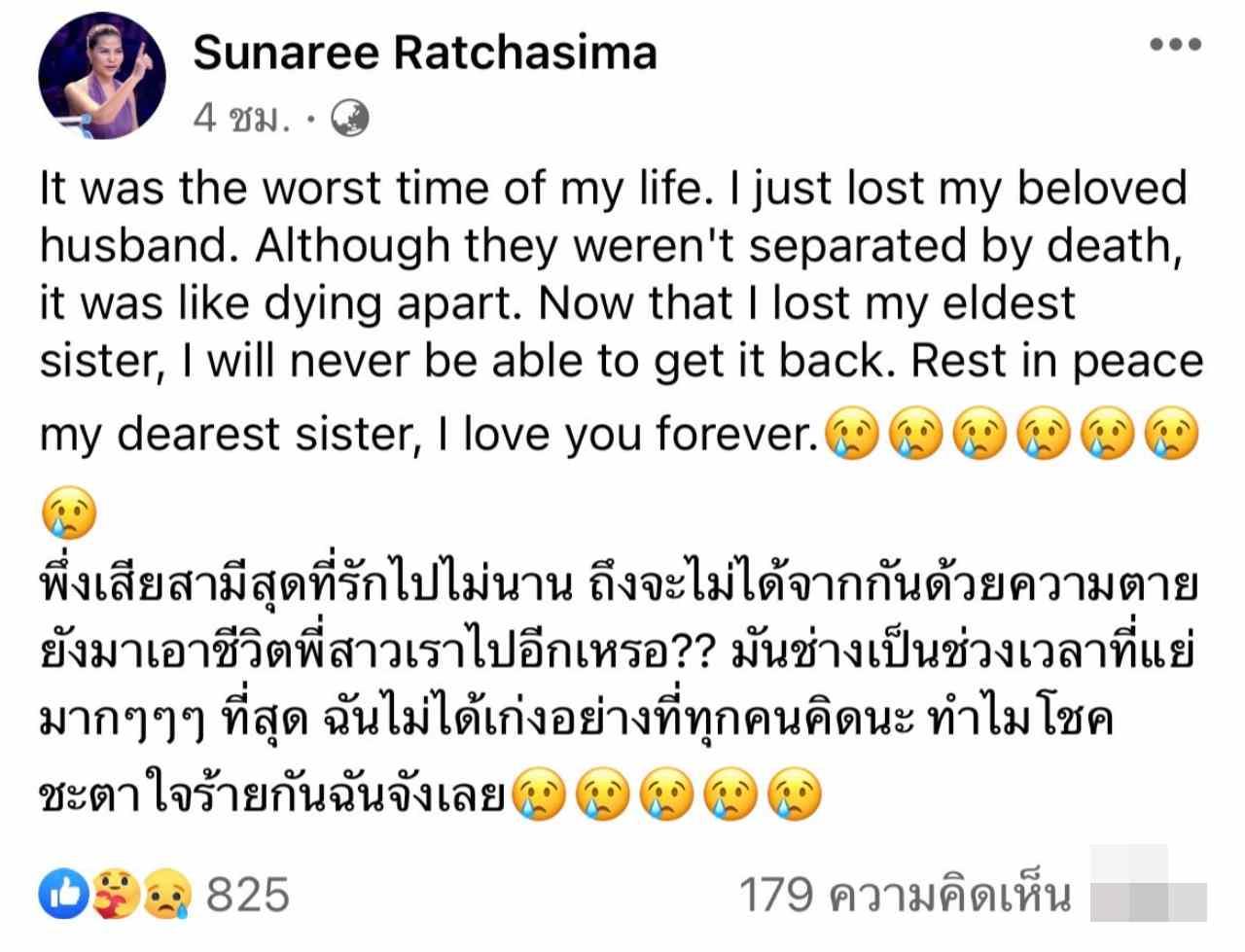The width and height of the screenshot is (1245, 952).
Task: Click the phrase 'Rest in peace'
Action: [x=1057, y=361]
